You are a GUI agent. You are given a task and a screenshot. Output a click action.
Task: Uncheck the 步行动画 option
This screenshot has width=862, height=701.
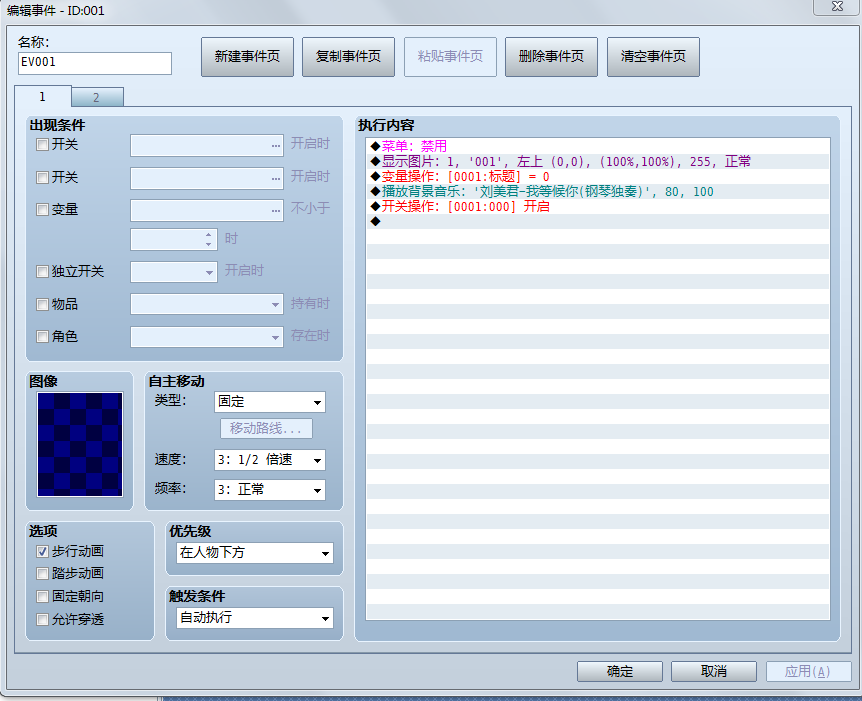tap(42, 551)
